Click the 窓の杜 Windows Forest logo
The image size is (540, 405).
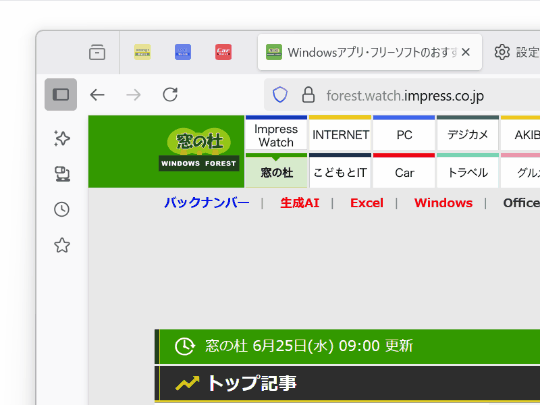coord(199,149)
